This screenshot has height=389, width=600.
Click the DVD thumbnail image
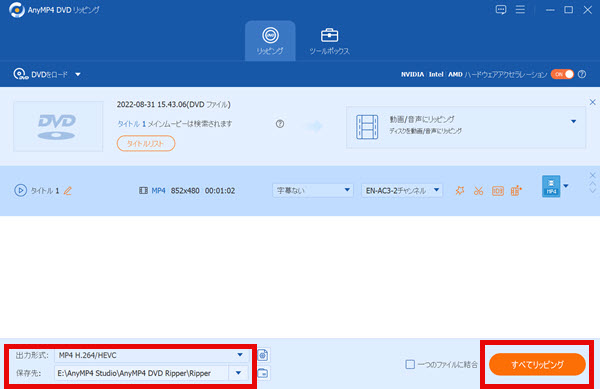pyautogui.click(x=58, y=127)
